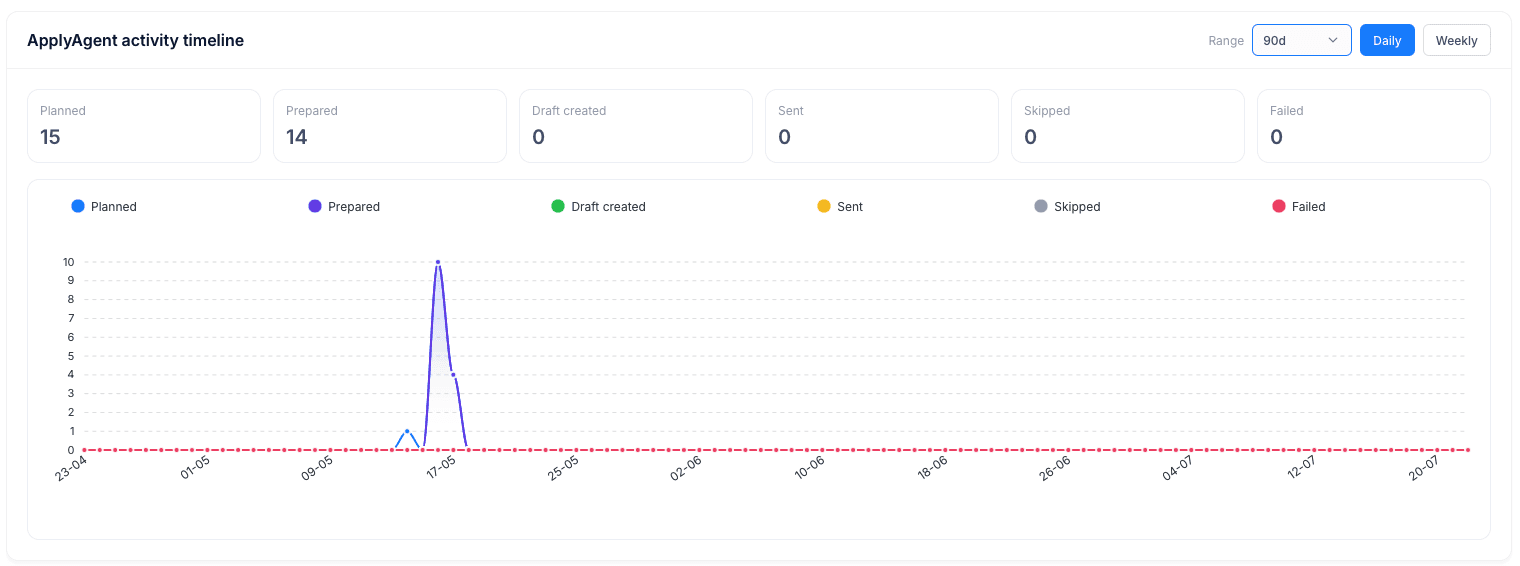This screenshot has width=1520, height=566.
Task: Click the Prepared stat card showing 14
Action: (x=390, y=126)
